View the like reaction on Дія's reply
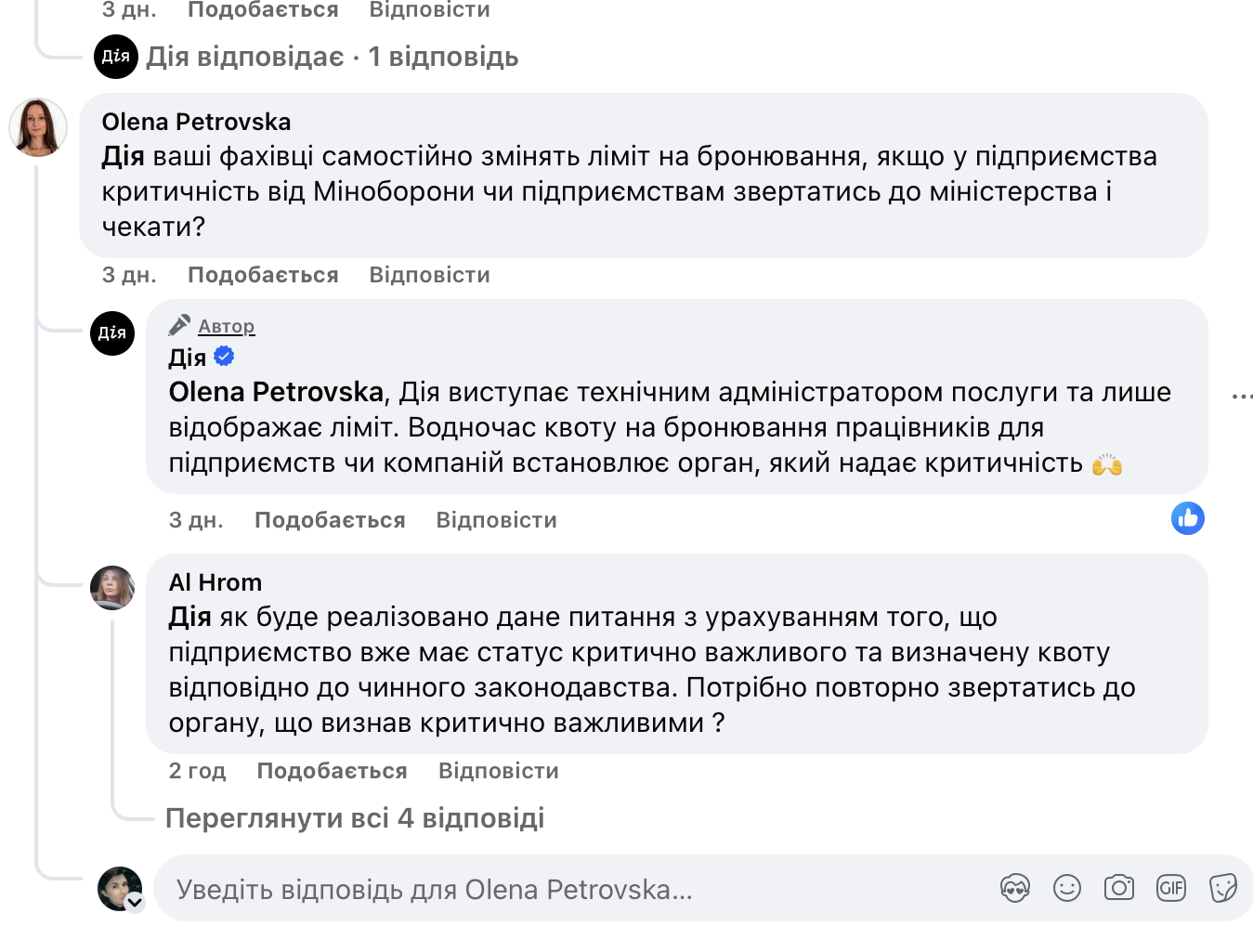1253x952 pixels. tap(1188, 518)
